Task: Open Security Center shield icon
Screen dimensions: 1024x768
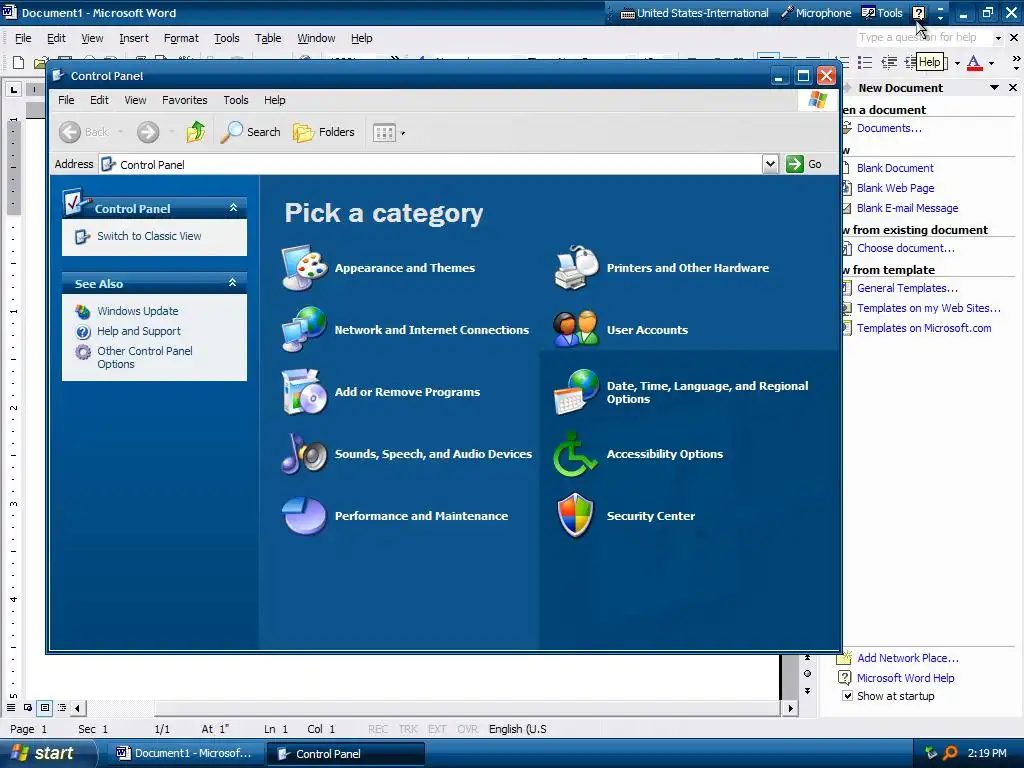Action: point(575,515)
